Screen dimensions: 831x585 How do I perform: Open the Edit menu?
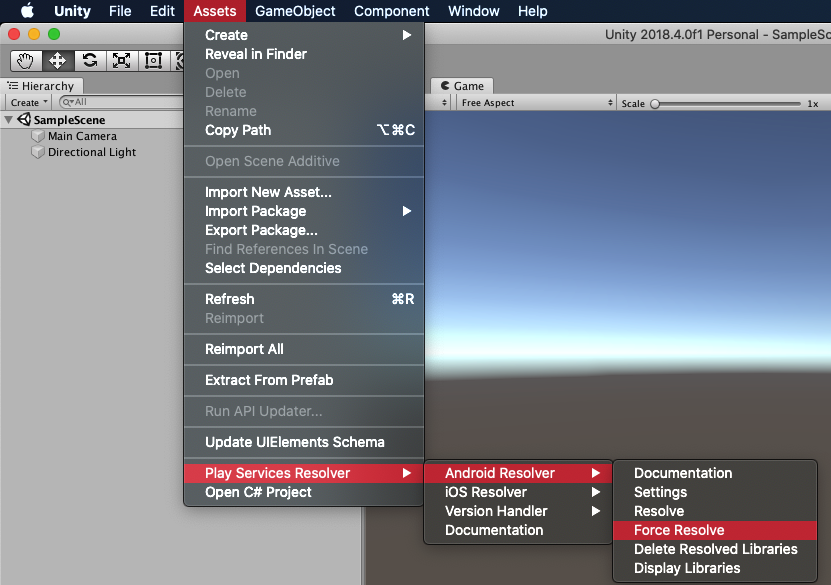click(162, 11)
